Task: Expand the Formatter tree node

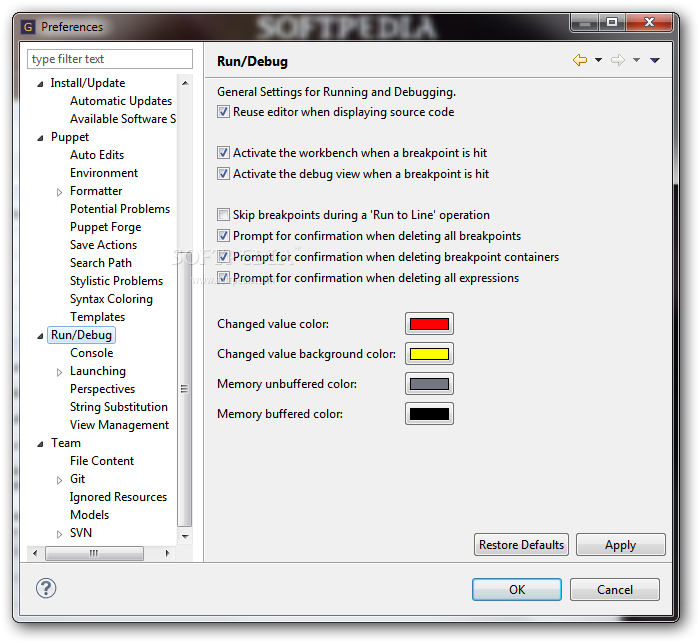Action: 59,192
